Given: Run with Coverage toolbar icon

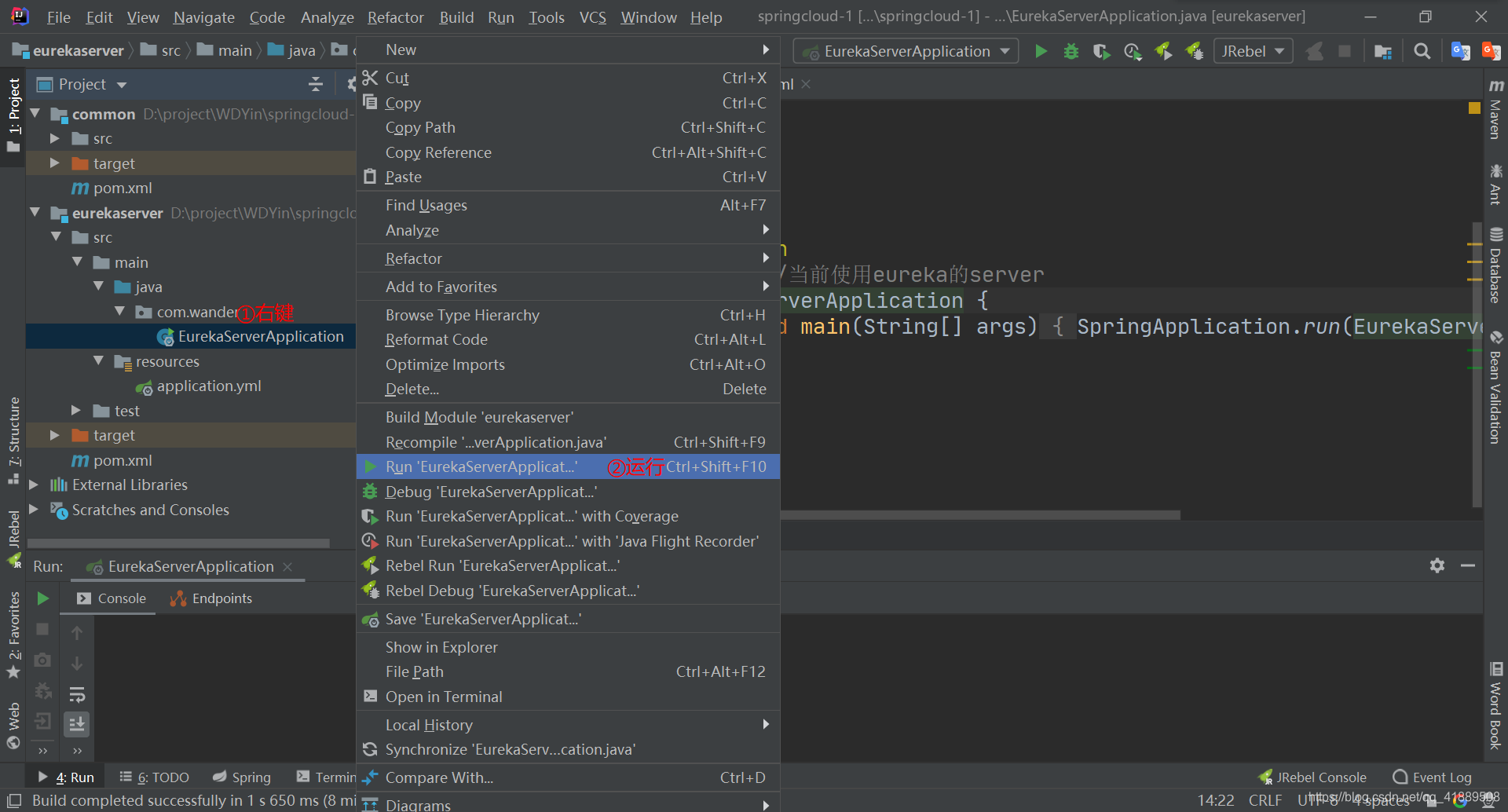Looking at the screenshot, I should 1102,51.
